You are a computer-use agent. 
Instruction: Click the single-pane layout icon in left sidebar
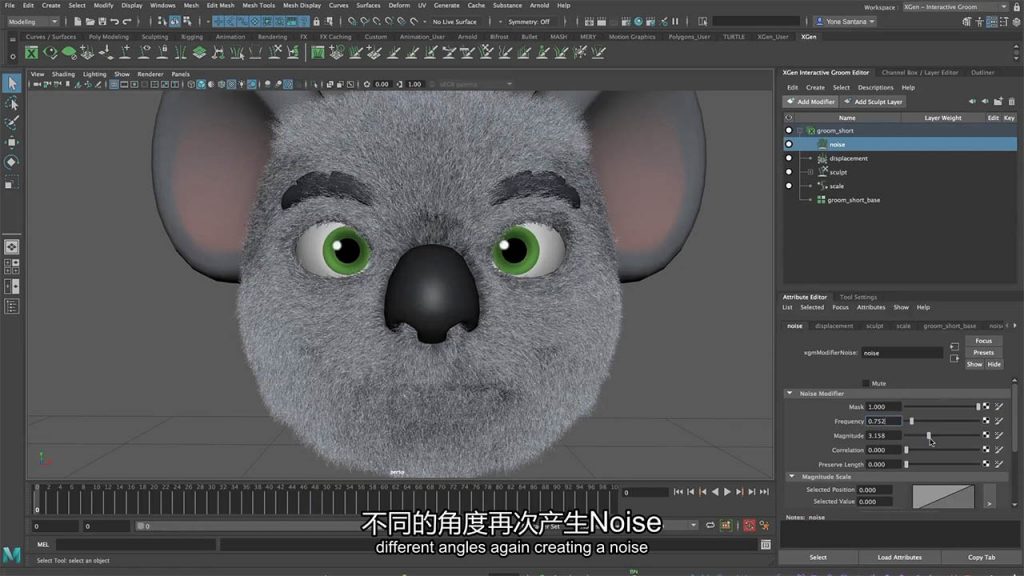click(12, 247)
